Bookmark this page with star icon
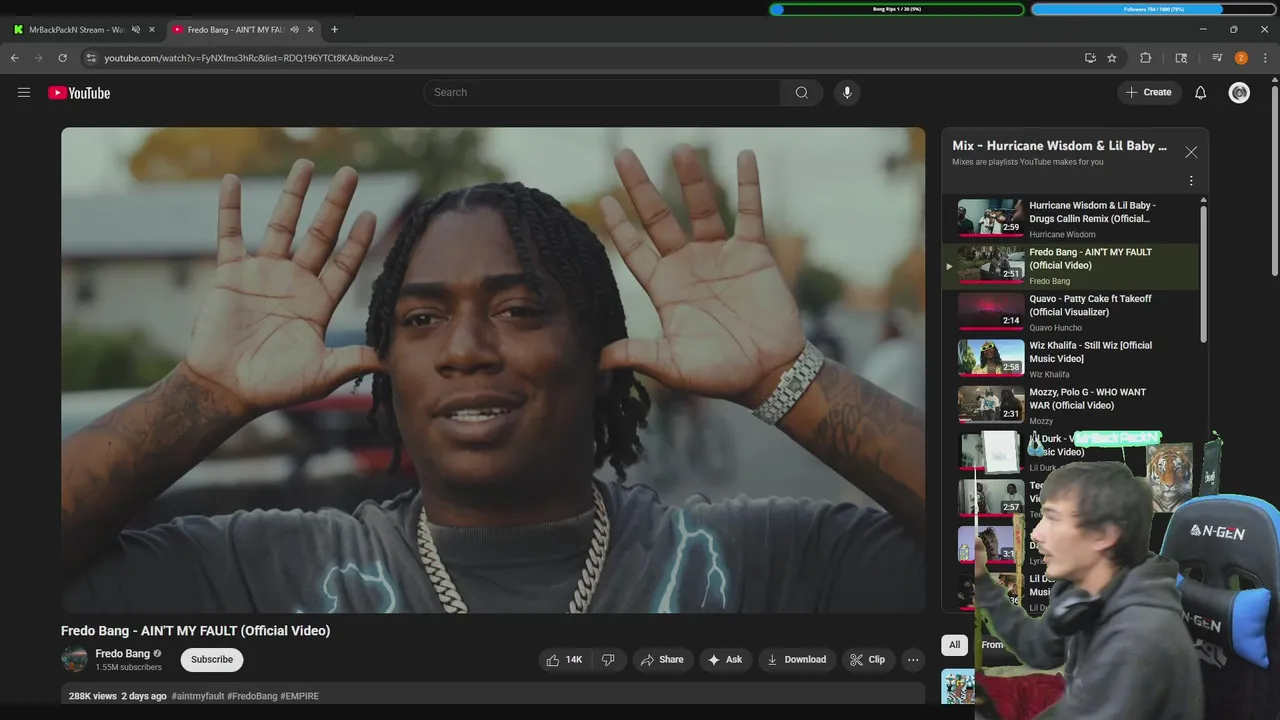This screenshot has height=720, width=1280. tap(1112, 58)
